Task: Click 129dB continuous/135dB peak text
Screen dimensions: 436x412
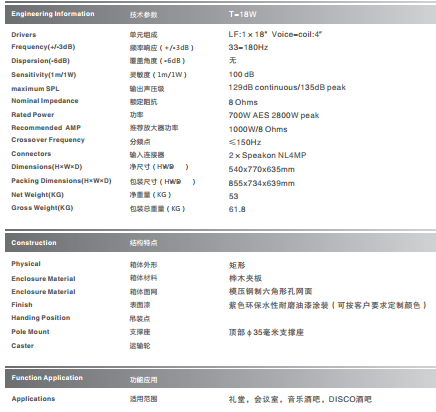Action: (x=287, y=87)
